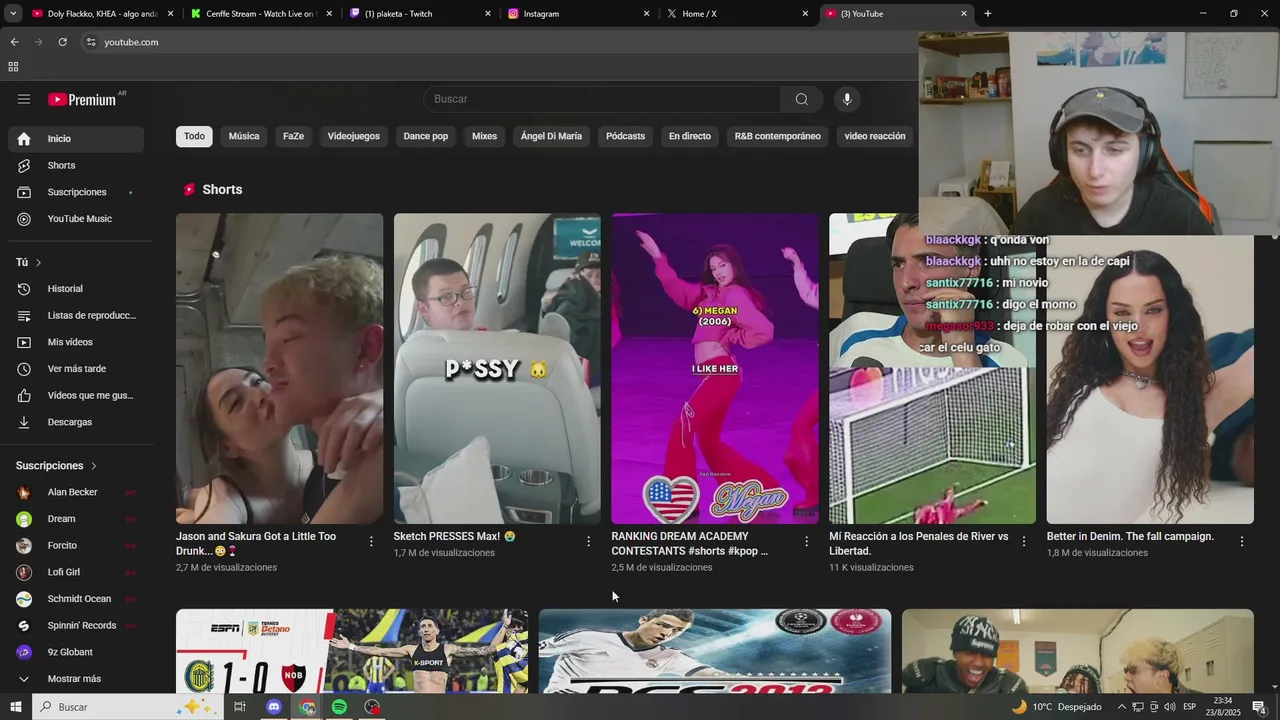This screenshot has height=720, width=1280.
Task: Click the YouTube Buscar search field
Action: click(602, 99)
